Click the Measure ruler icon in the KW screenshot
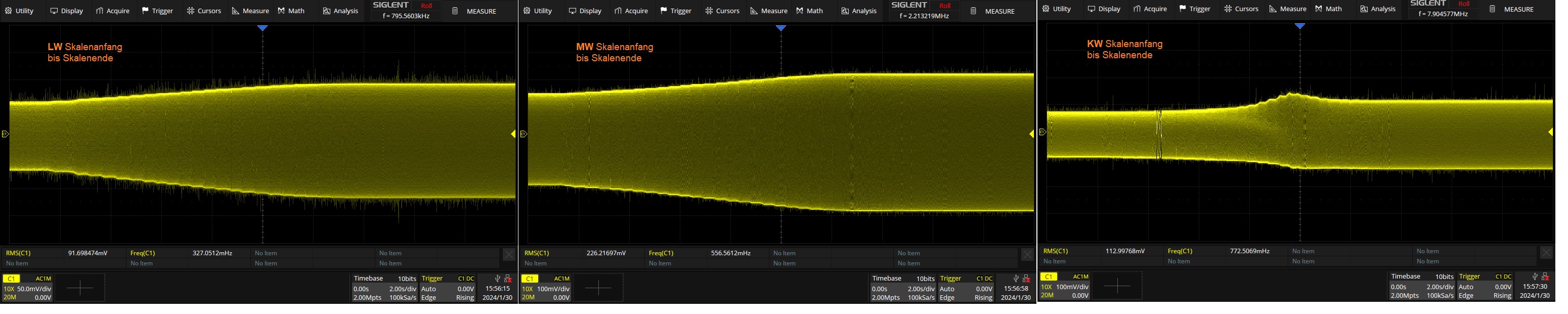1568x314 pixels. [1273, 9]
